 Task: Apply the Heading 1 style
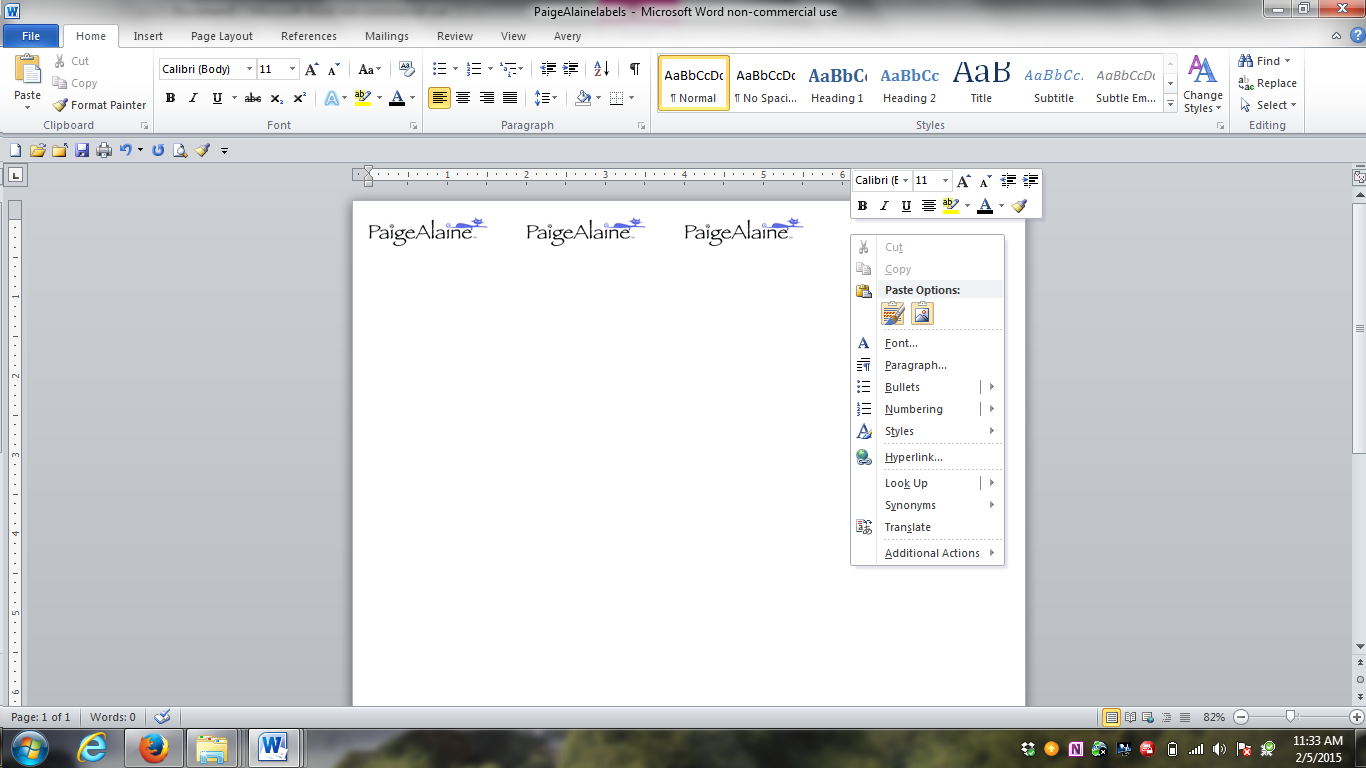tap(837, 84)
